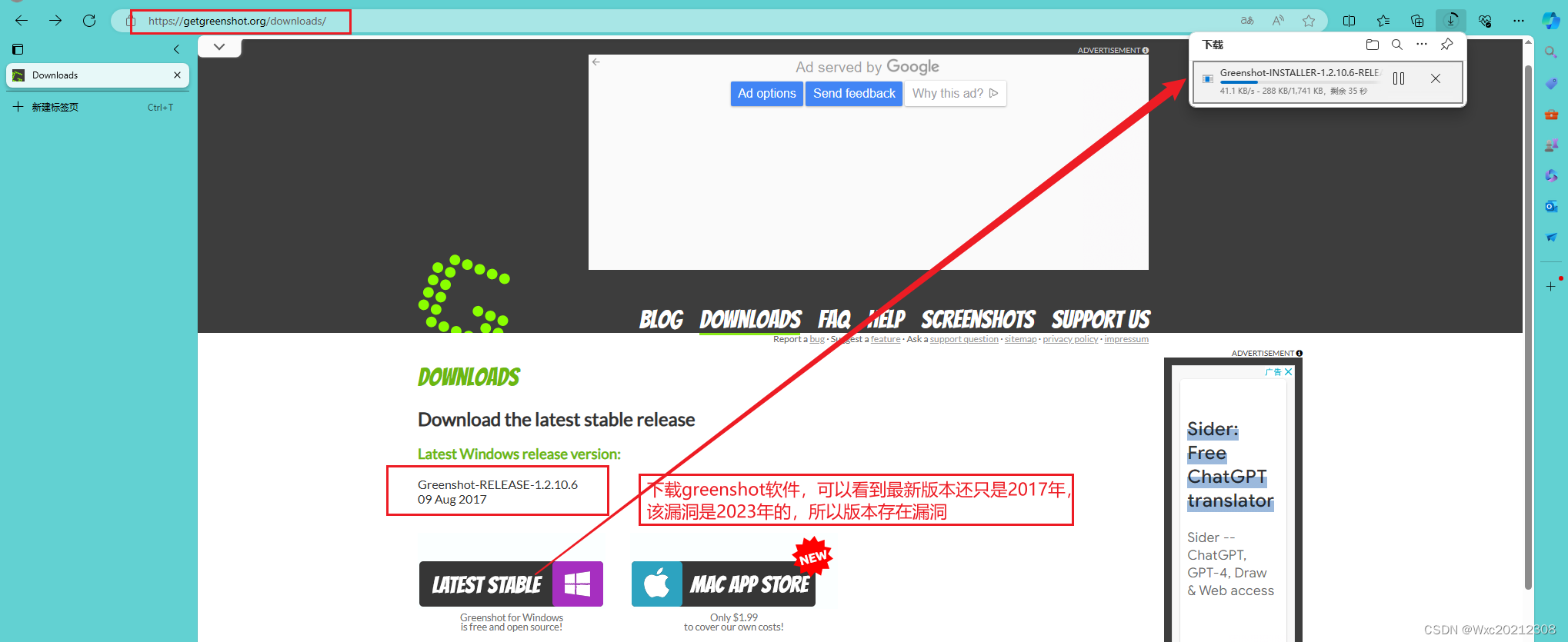The height and width of the screenshot is (642, 1568).
Task: Open the sidebar Shopping tag icon
Action: pos(1551,83)
